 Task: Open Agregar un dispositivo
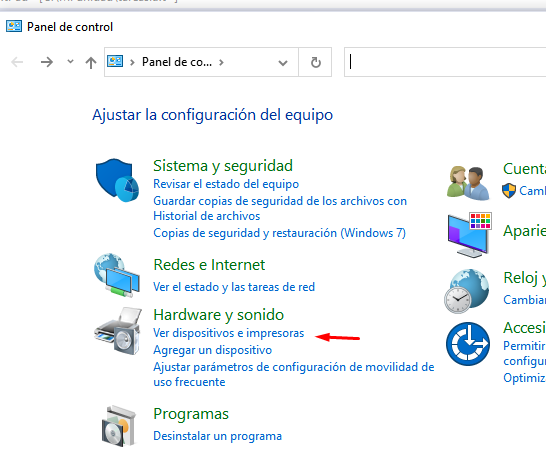(213, 350)
